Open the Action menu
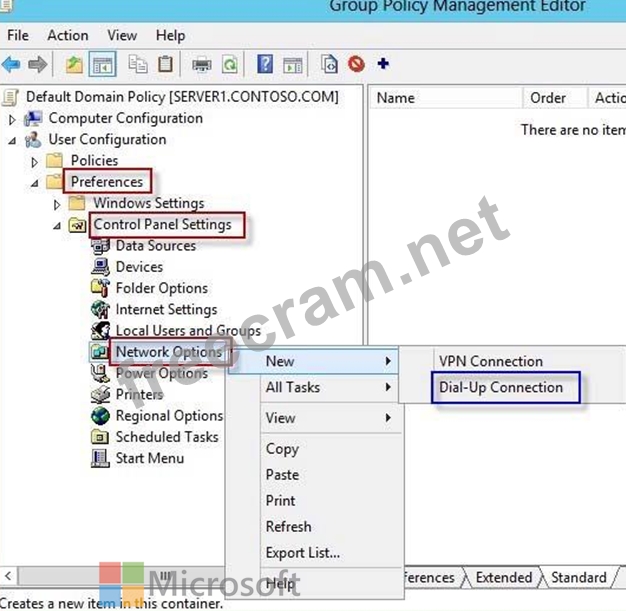 pos(68,35)
